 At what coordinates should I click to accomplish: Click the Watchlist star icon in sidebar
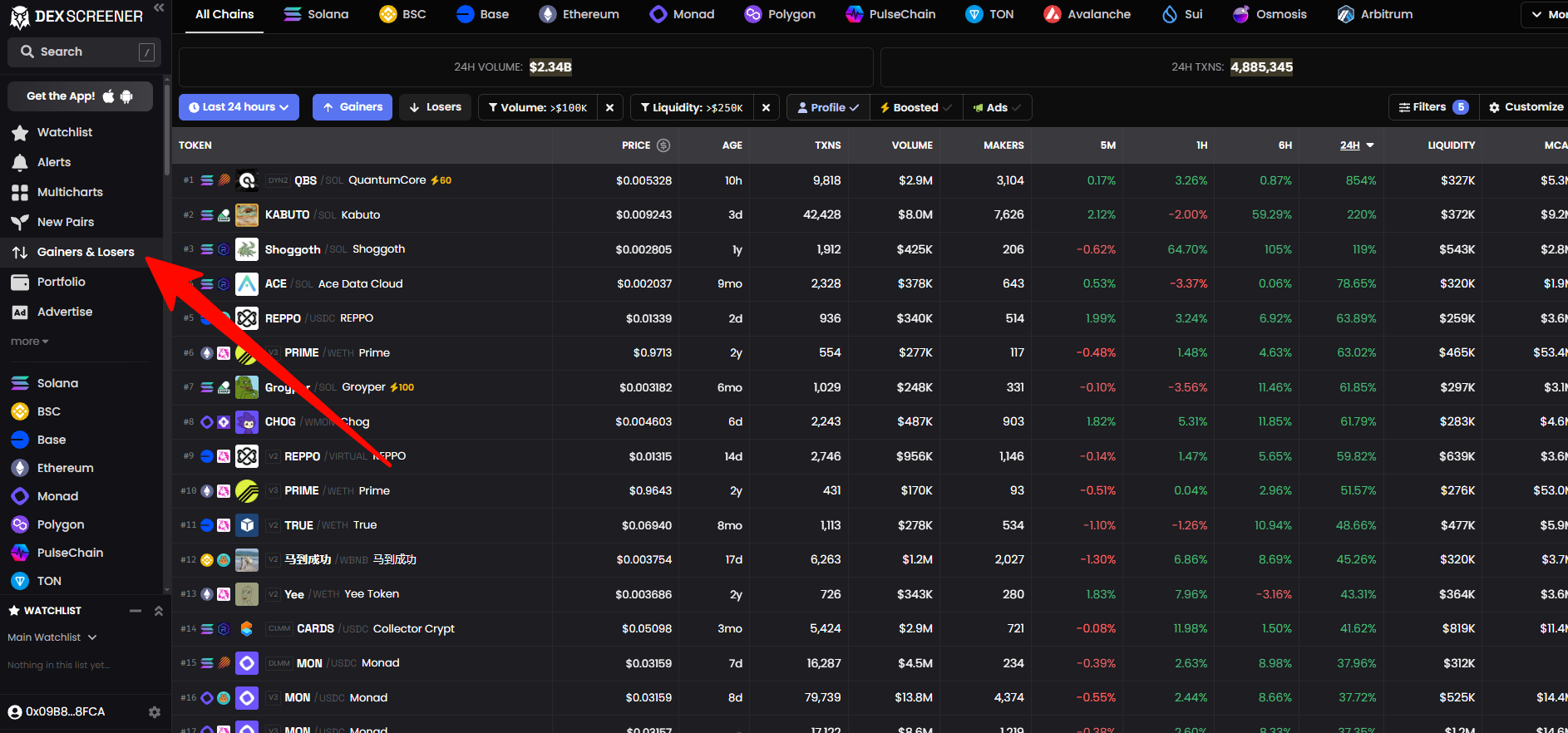[20, 133]
